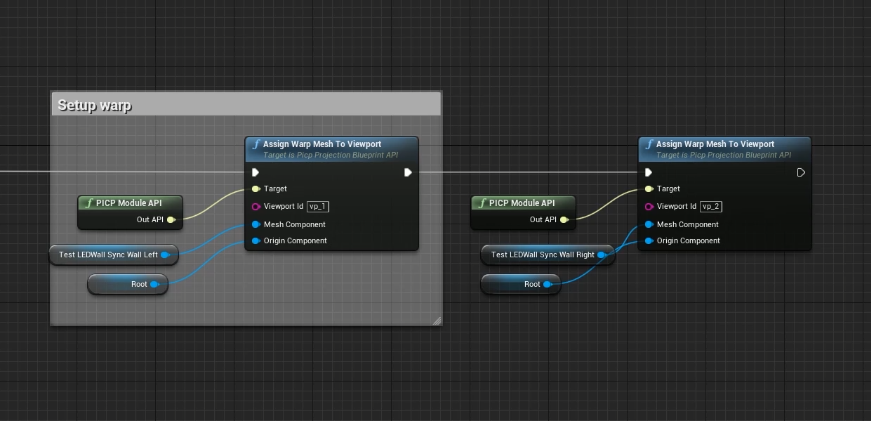
Task: Select Assign Warp Mesh node title for vp_1
Action: pos(322,144)
